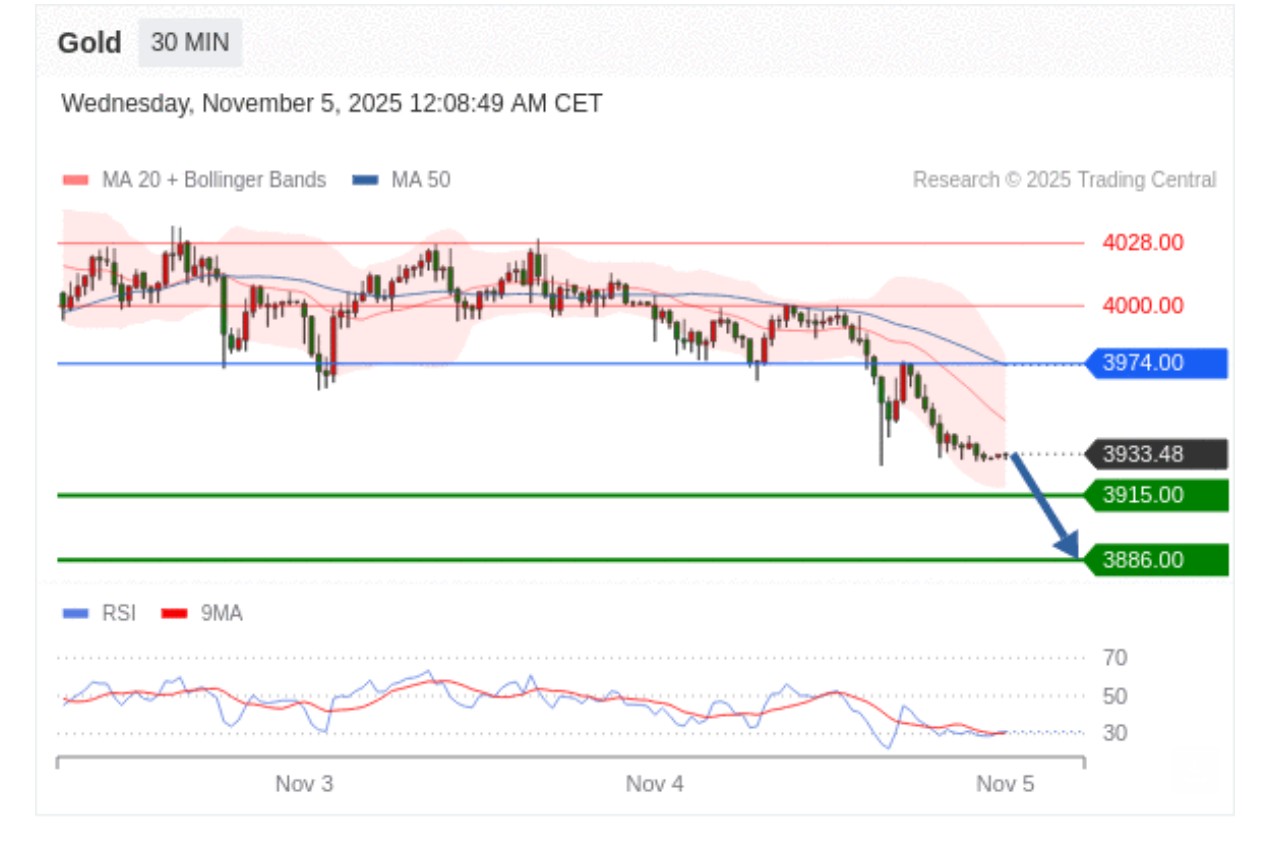Select the Nov 3 date on the time axis
1272x842 pixels.
pos(304,784)
